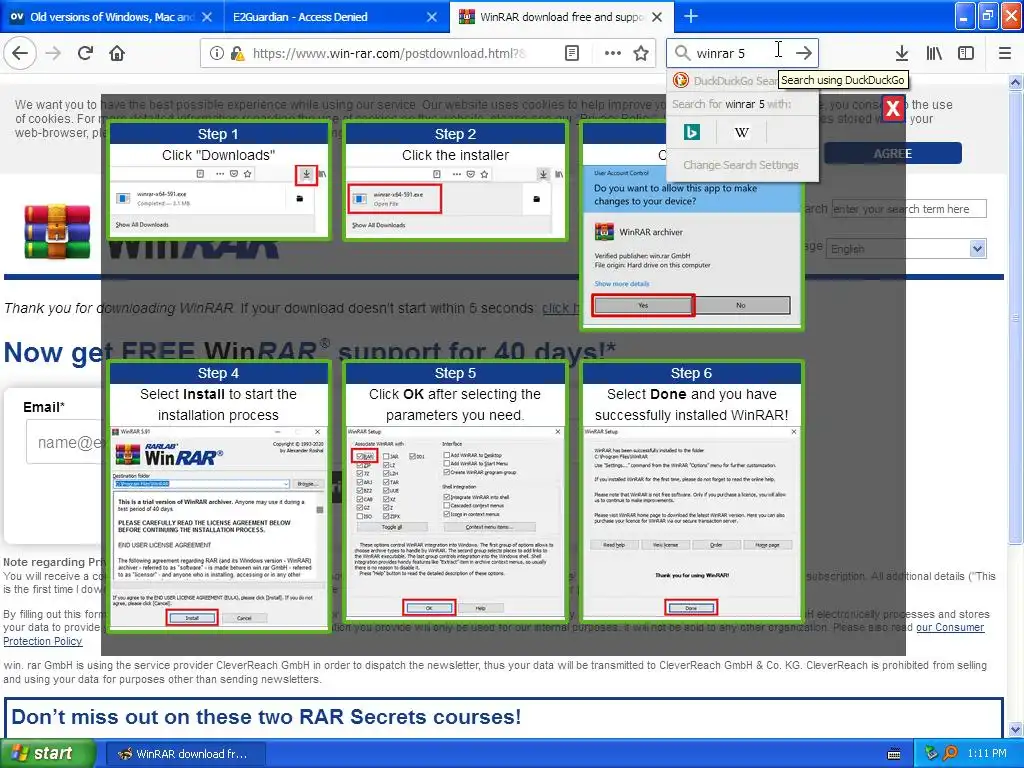This screenshot has height=768, width=1024.
Task: Click the Step 5 parameters screenshot
Action: click(455, 521)
